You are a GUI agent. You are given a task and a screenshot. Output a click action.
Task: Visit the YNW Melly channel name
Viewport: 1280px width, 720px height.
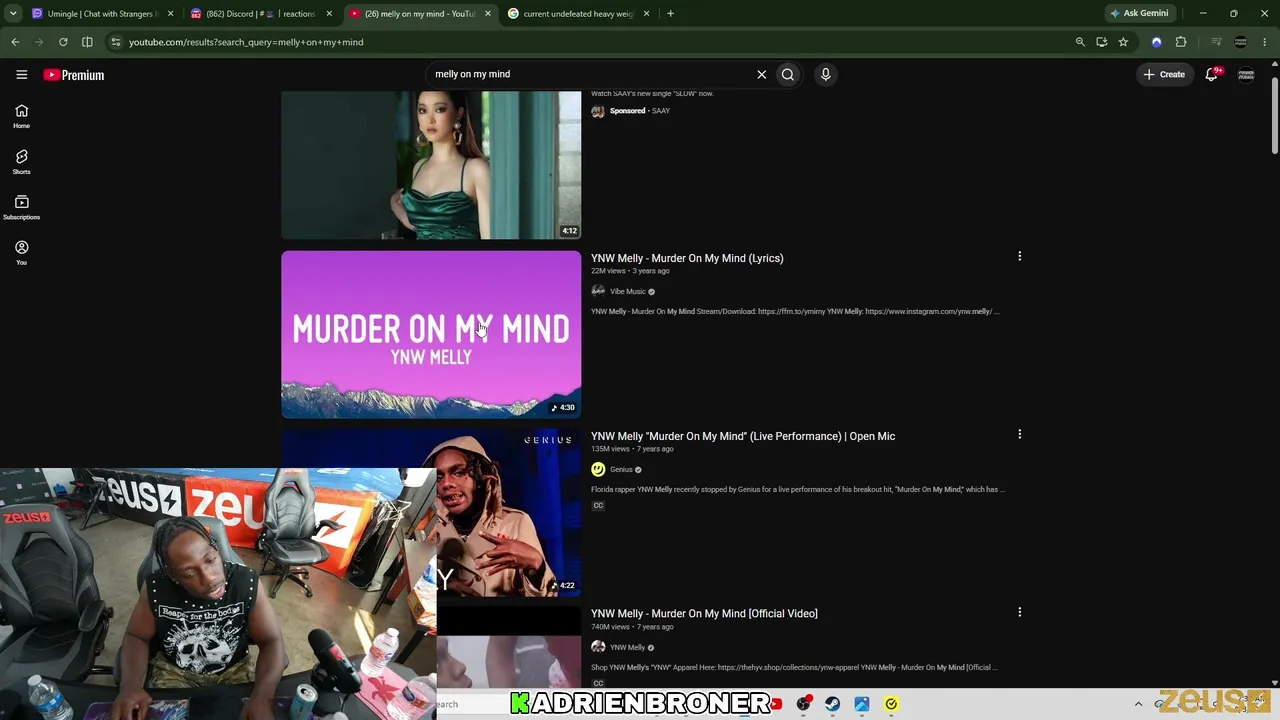click(628, 648)
